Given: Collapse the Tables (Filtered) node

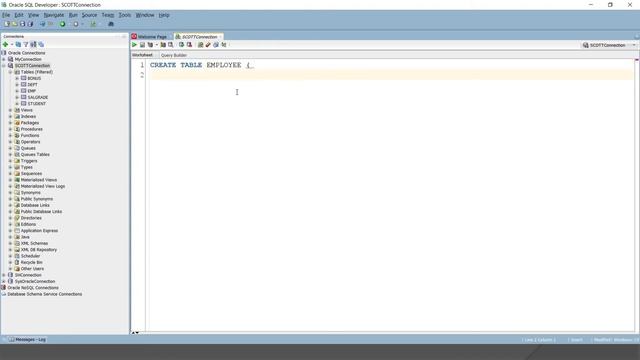Looking at the screenshot, I should coord(11,72).
